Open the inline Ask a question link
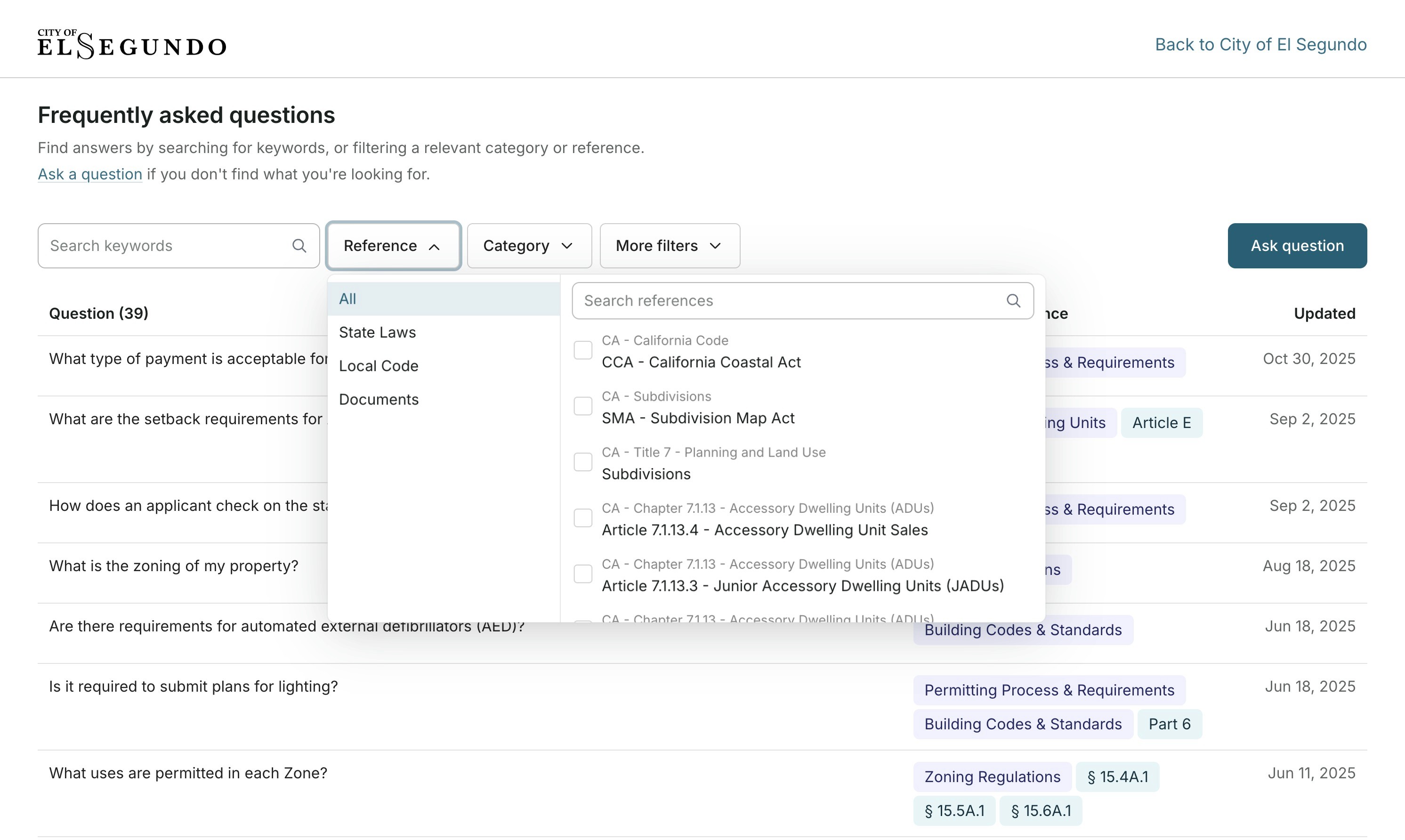This screenshot has width=1405, height=840. point(90,174)
